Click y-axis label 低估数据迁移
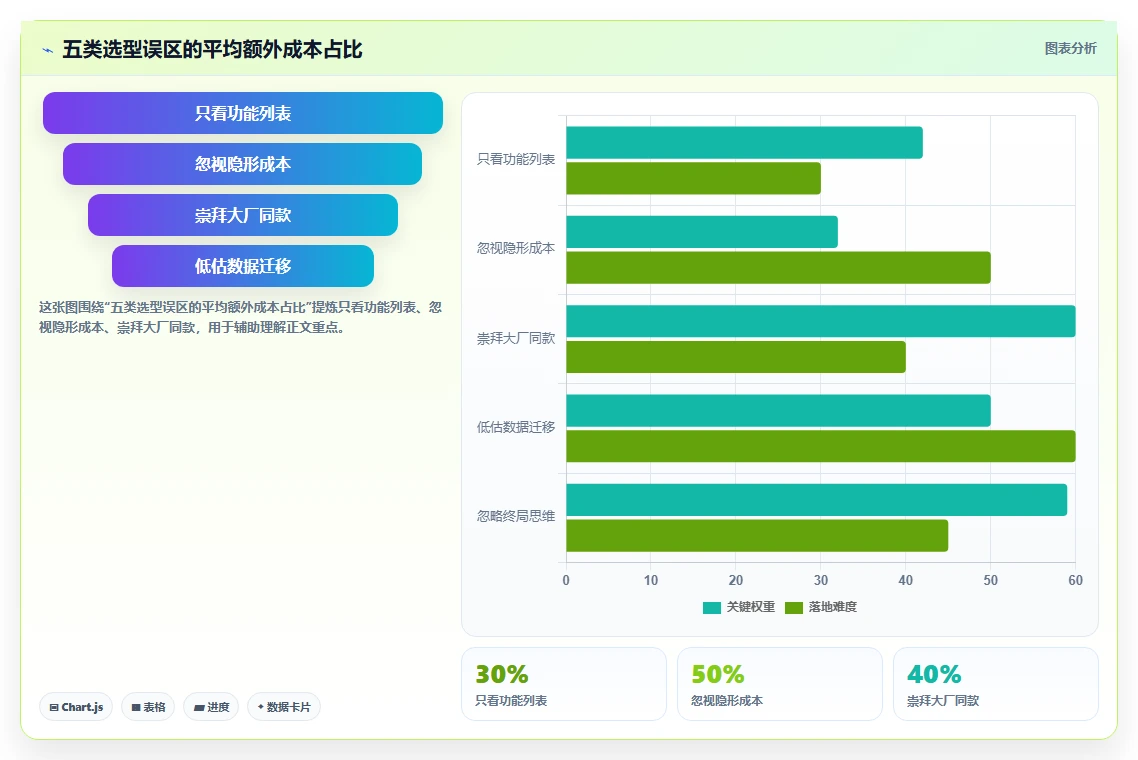 coord(515,428)
